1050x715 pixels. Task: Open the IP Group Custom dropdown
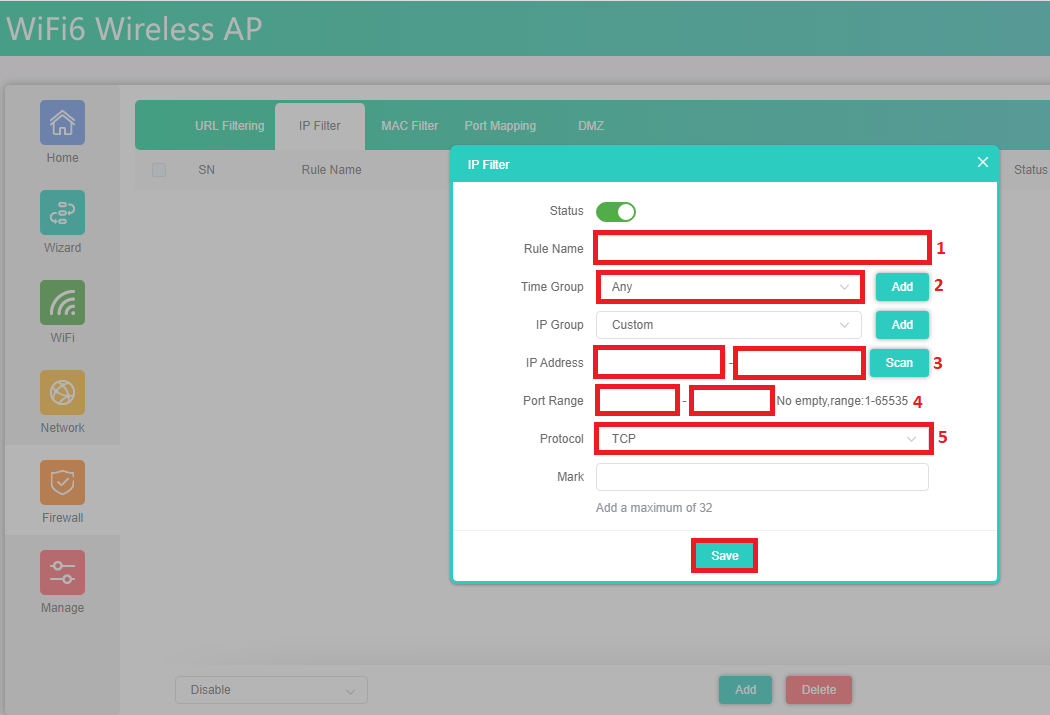point(728,325)
